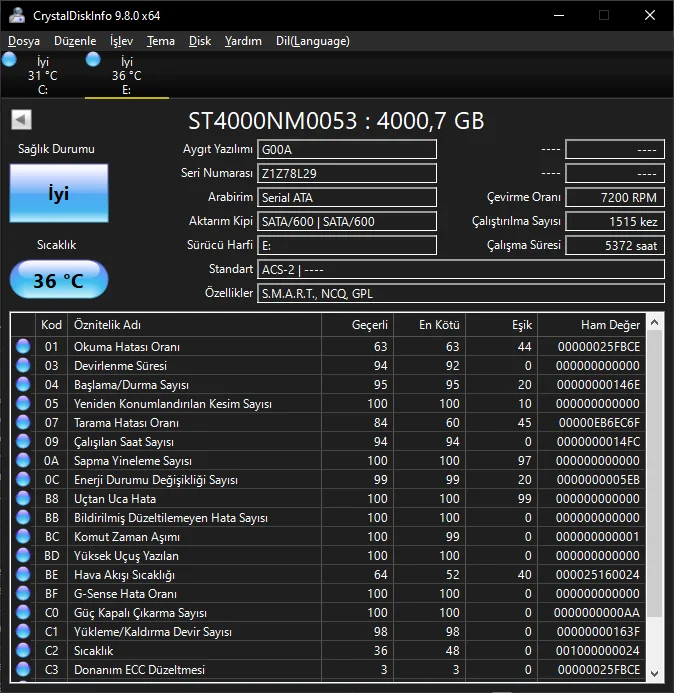This screenshot has height=693, width=674.
Task: Click status orb for C2 Sıcaklık row
Action: (x=23, y=650)
